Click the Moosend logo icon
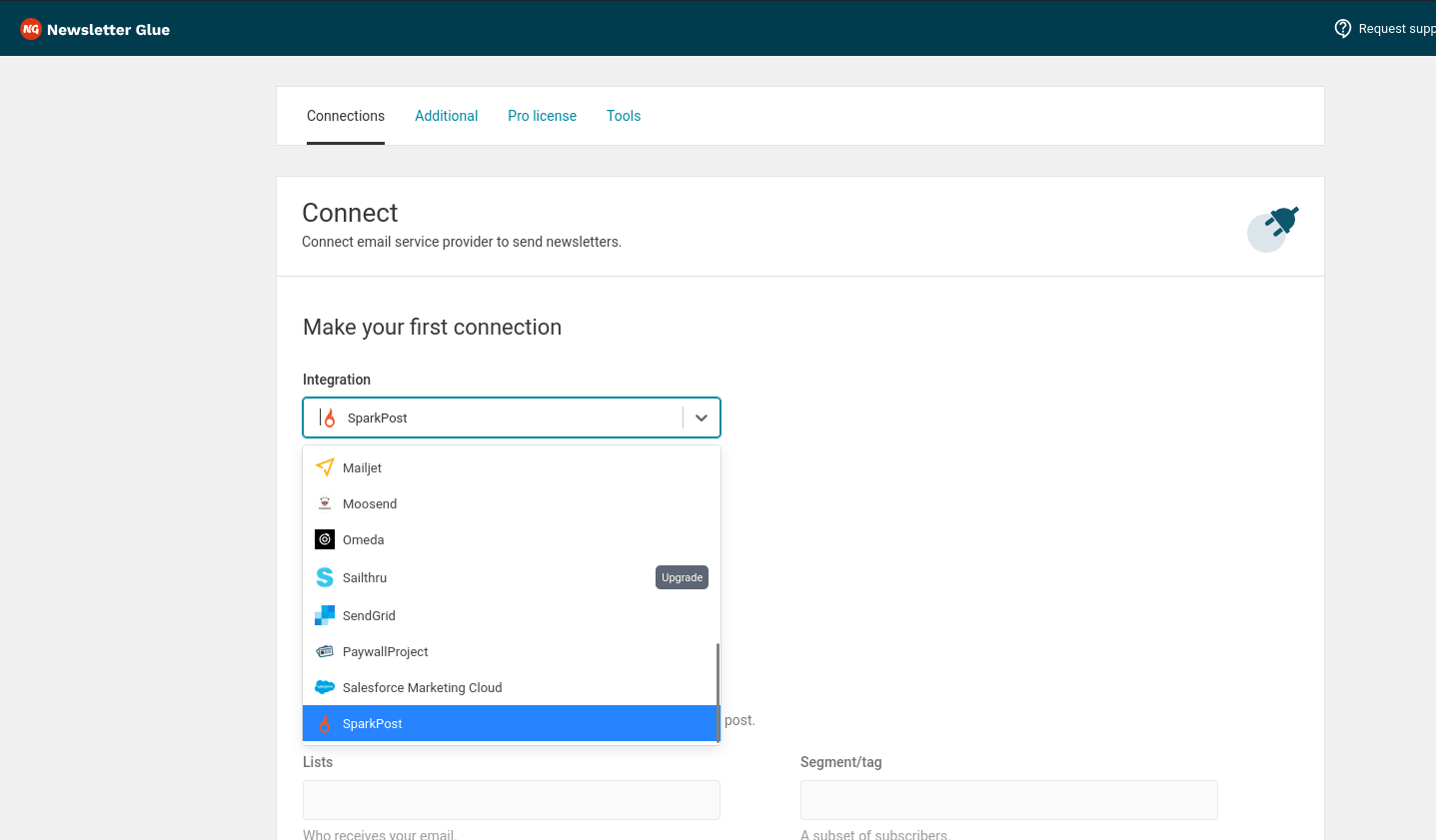 coord(325,503)
